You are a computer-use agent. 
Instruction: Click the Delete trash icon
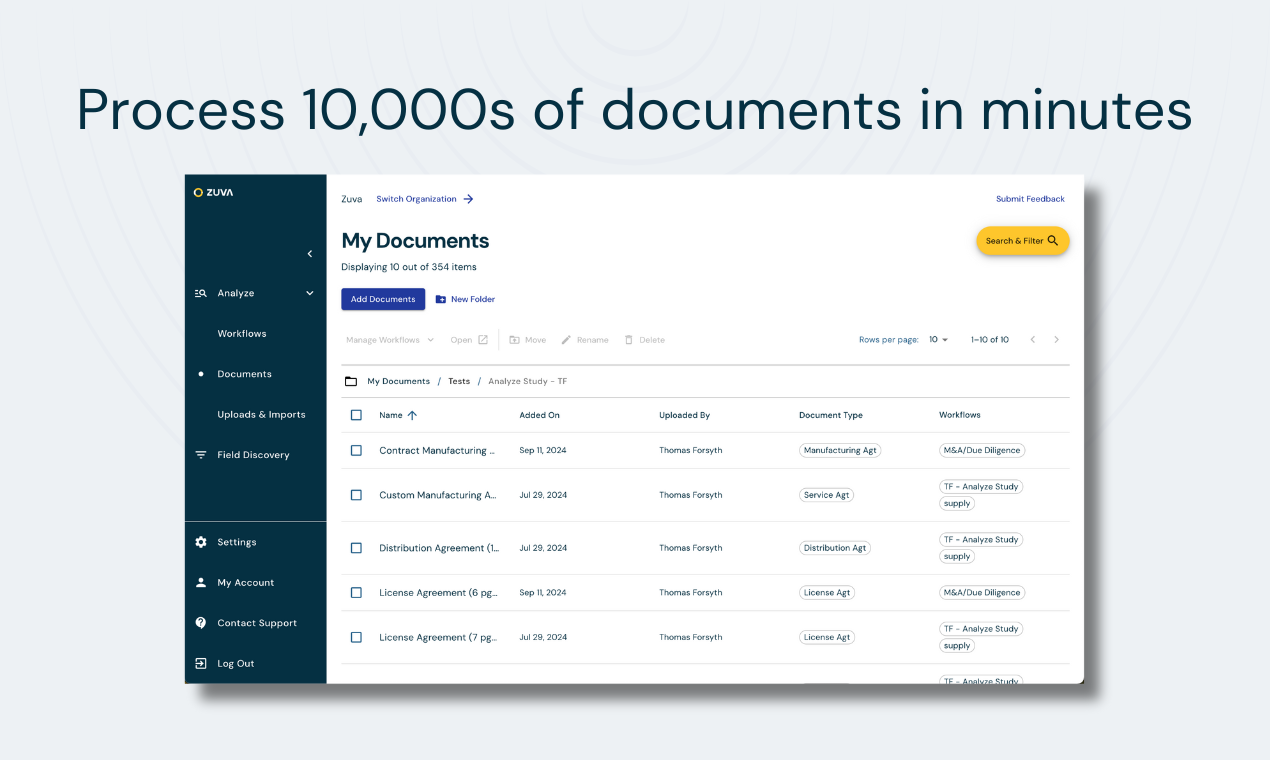(629, 340)
